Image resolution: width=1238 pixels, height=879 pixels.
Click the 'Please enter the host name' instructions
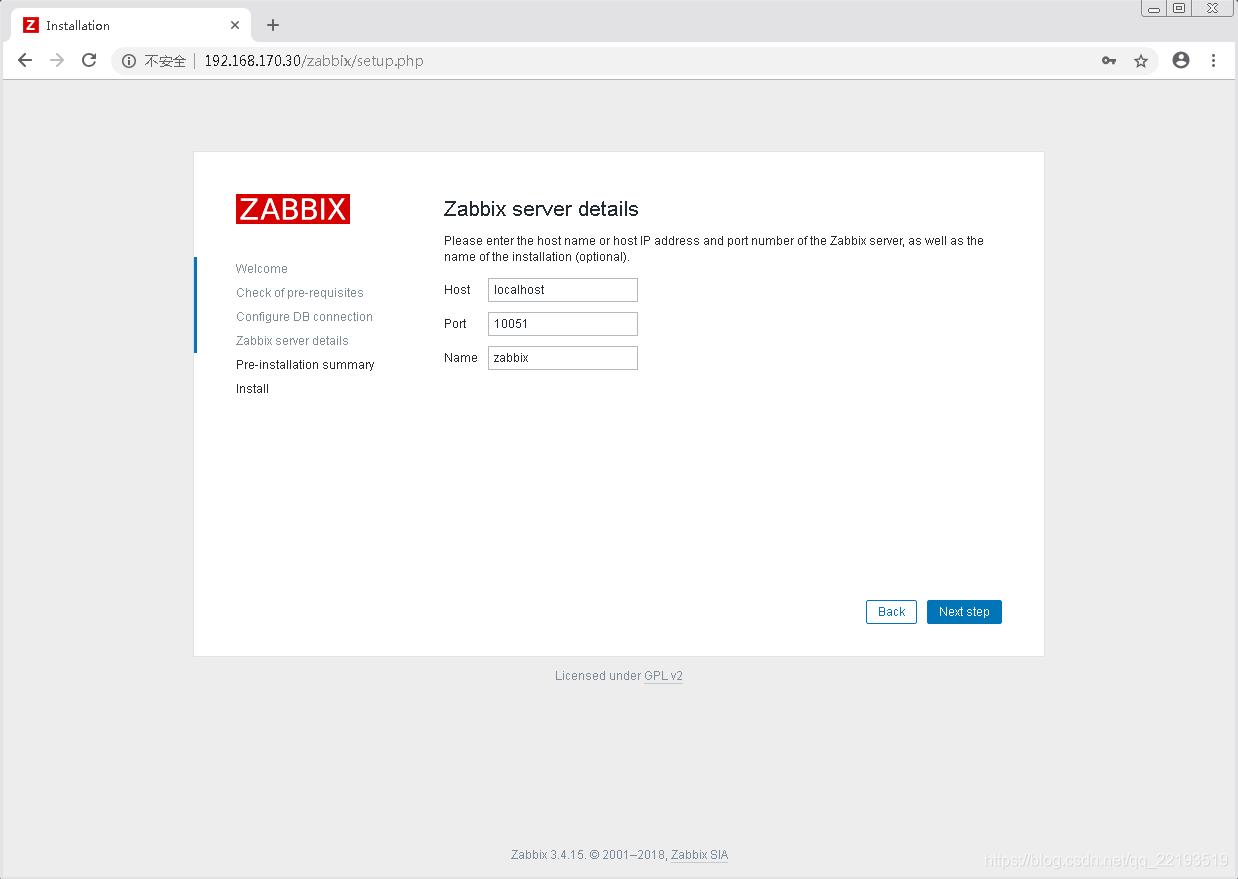[x=714, y=249]
